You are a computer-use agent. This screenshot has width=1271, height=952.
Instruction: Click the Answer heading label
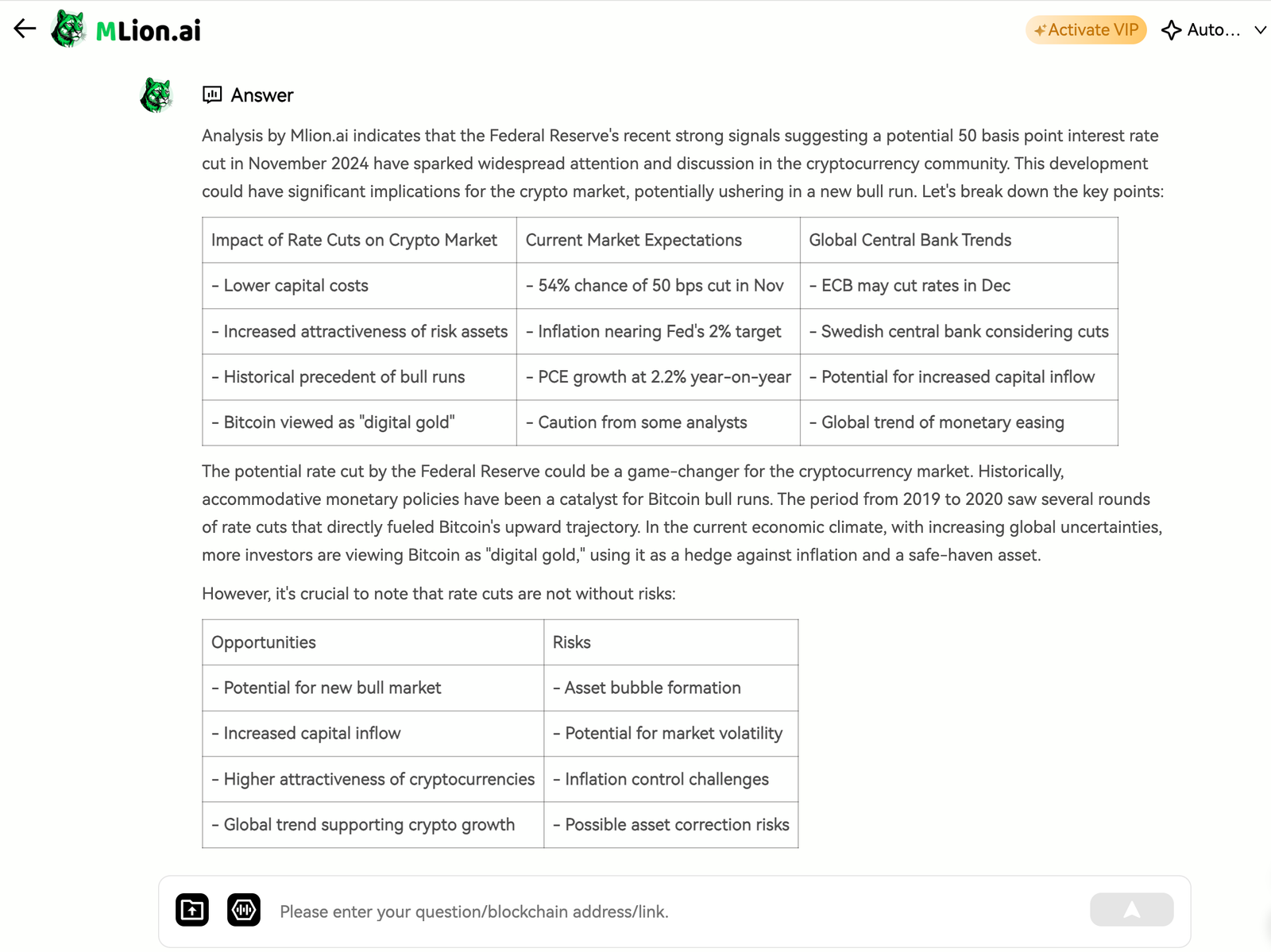(262, 95)
